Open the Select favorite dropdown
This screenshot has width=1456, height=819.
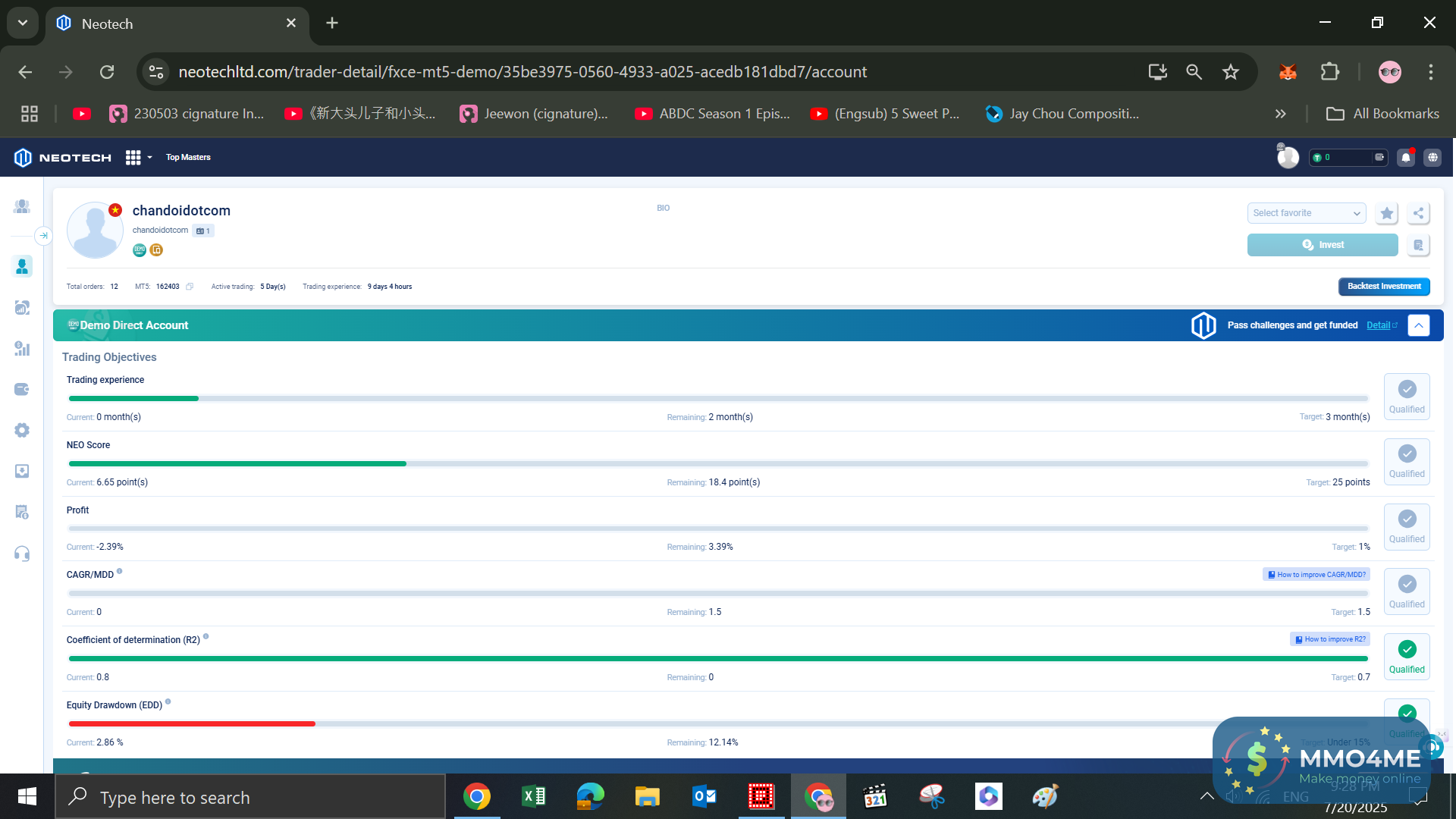[x=1306, y=213]
